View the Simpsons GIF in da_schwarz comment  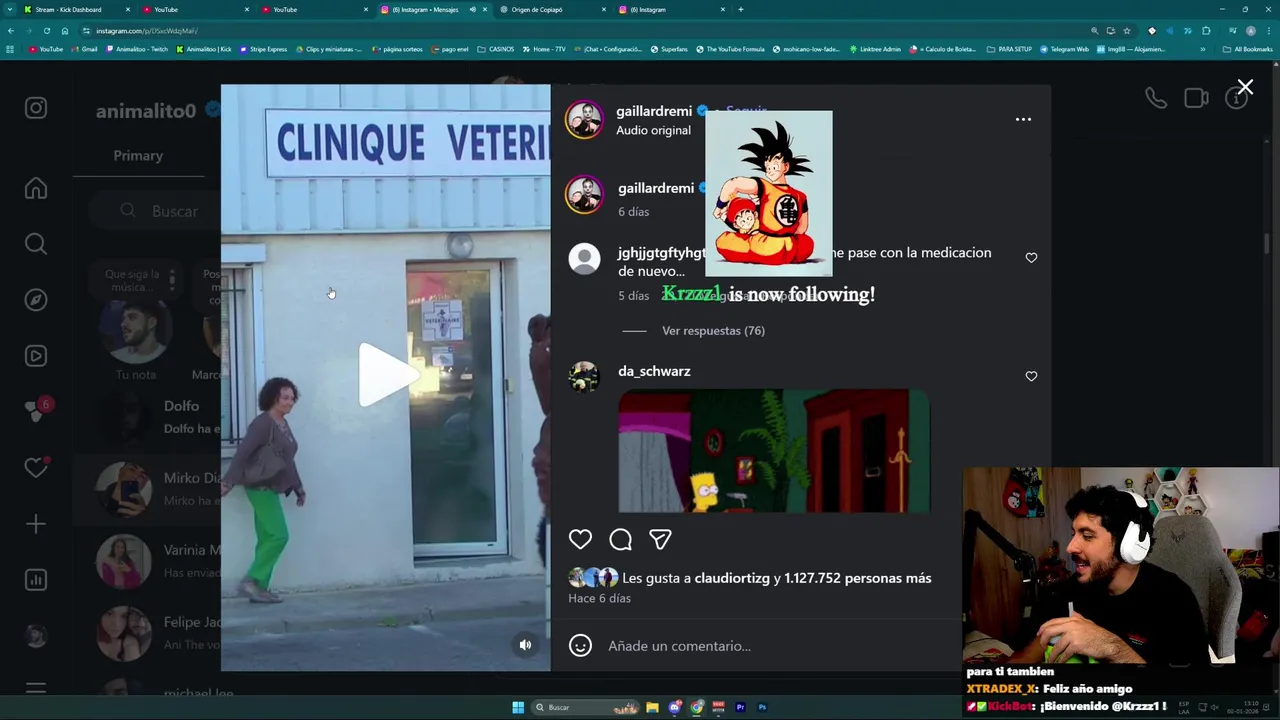click(x=774, y=451)
